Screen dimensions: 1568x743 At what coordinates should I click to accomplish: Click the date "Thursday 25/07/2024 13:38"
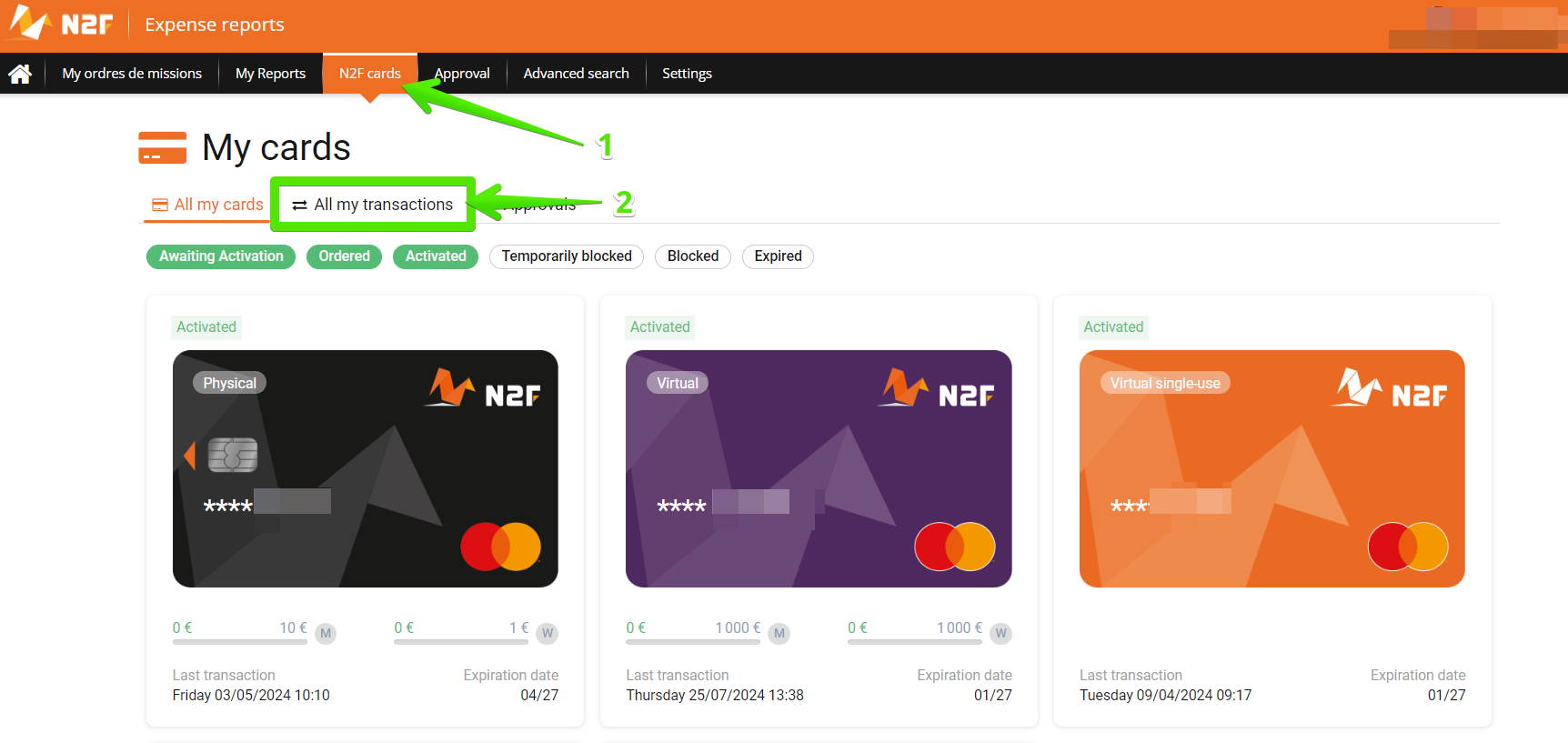pos(715,695)
